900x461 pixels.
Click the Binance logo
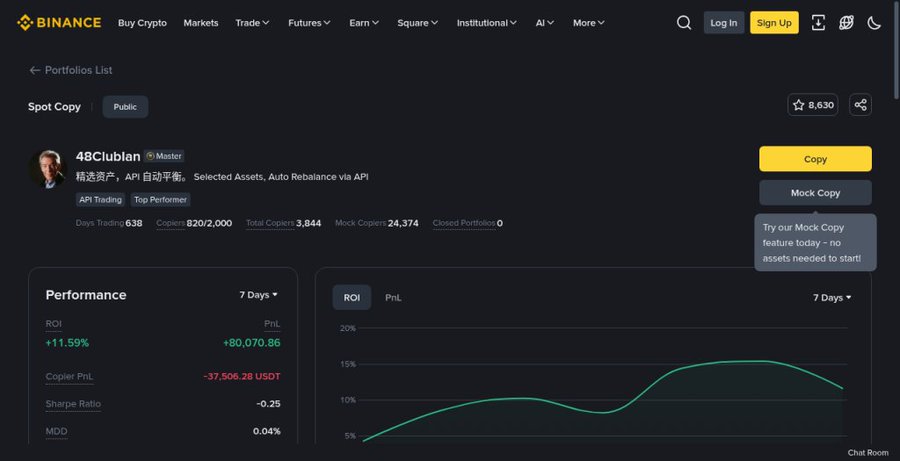(59, 22)
